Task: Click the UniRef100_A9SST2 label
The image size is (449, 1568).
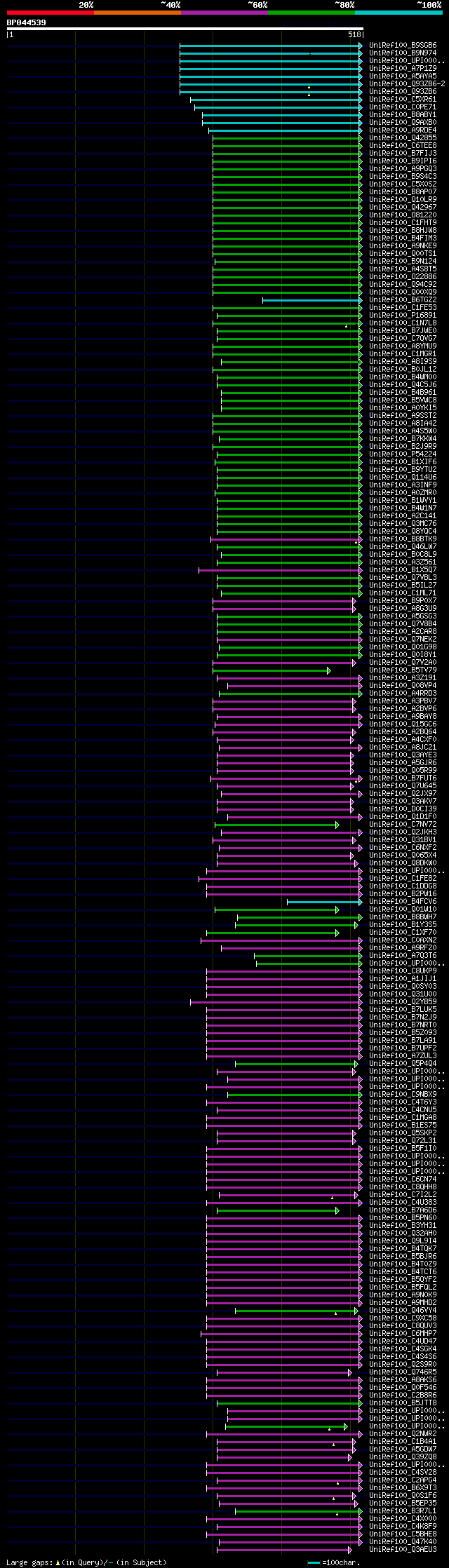Action: pyautogui.click(x=403, y=416)
